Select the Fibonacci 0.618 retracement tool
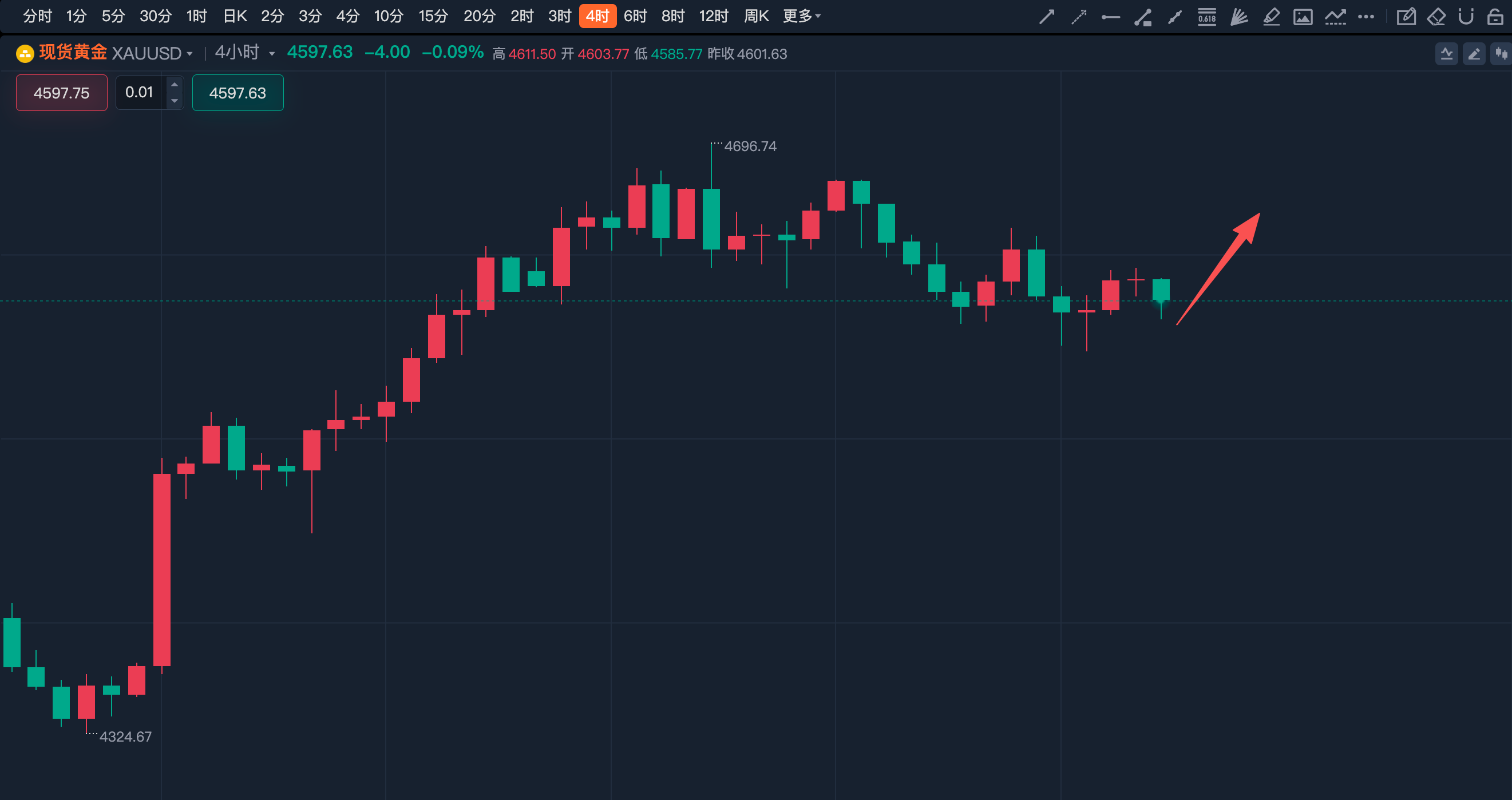 [1207, 17]
